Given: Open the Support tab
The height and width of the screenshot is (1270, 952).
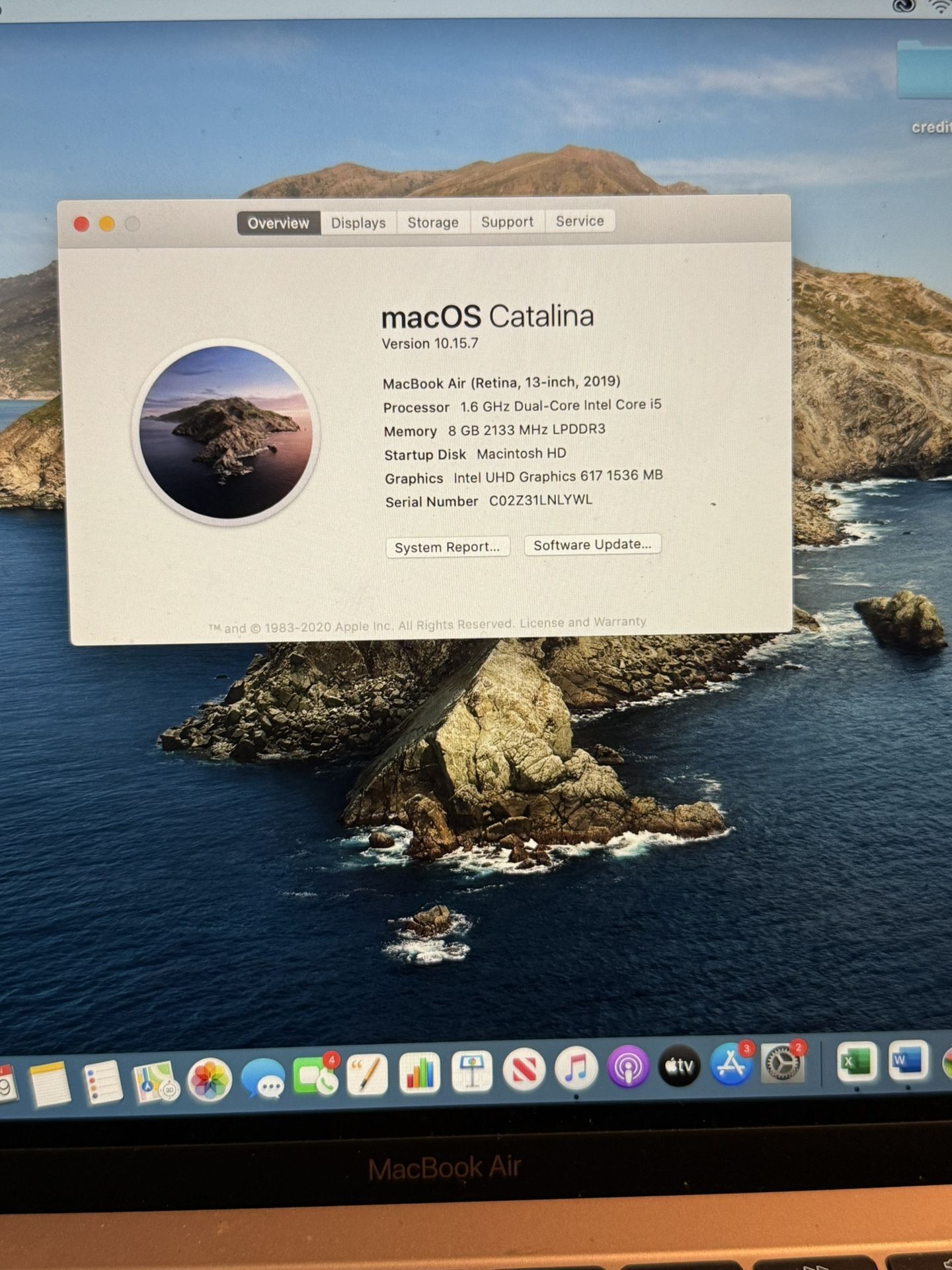Looking at the screenshot, I should coord(507,222).
